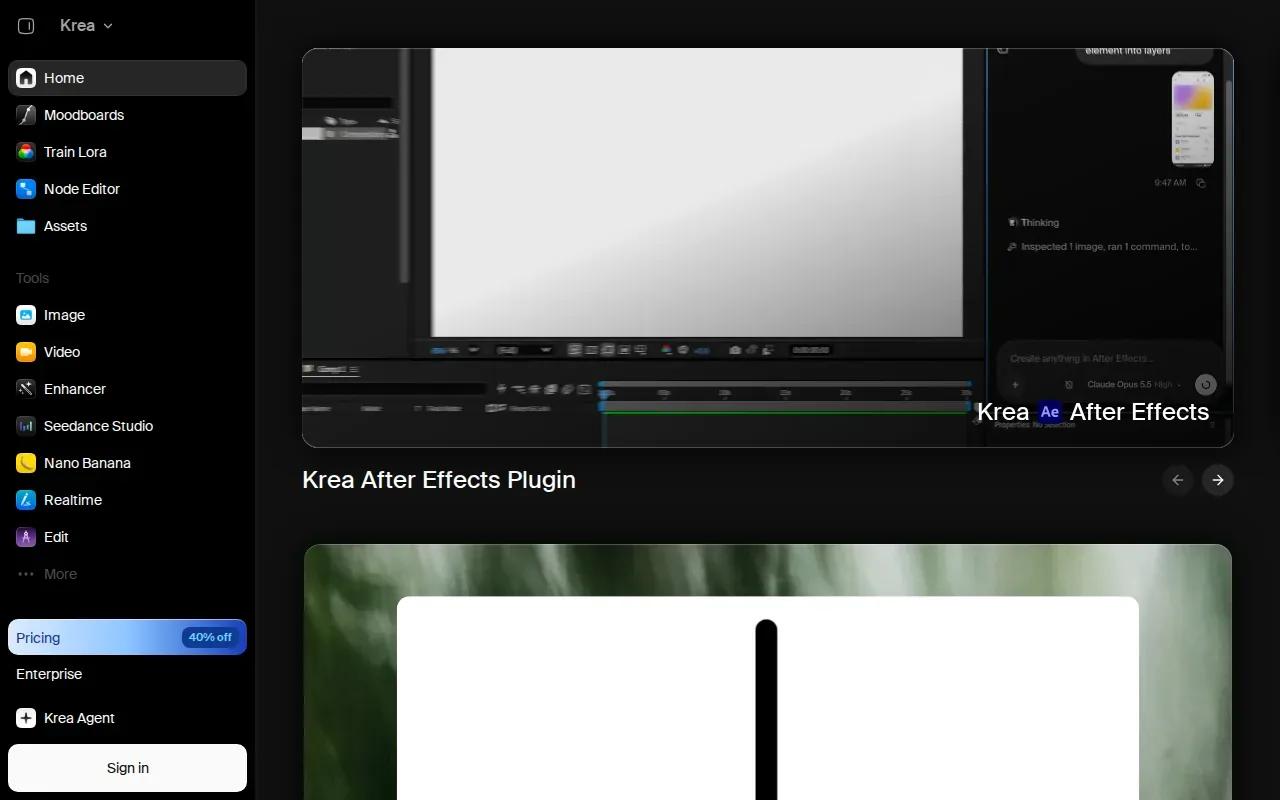Click the Edit tool icon

point(26,537)
